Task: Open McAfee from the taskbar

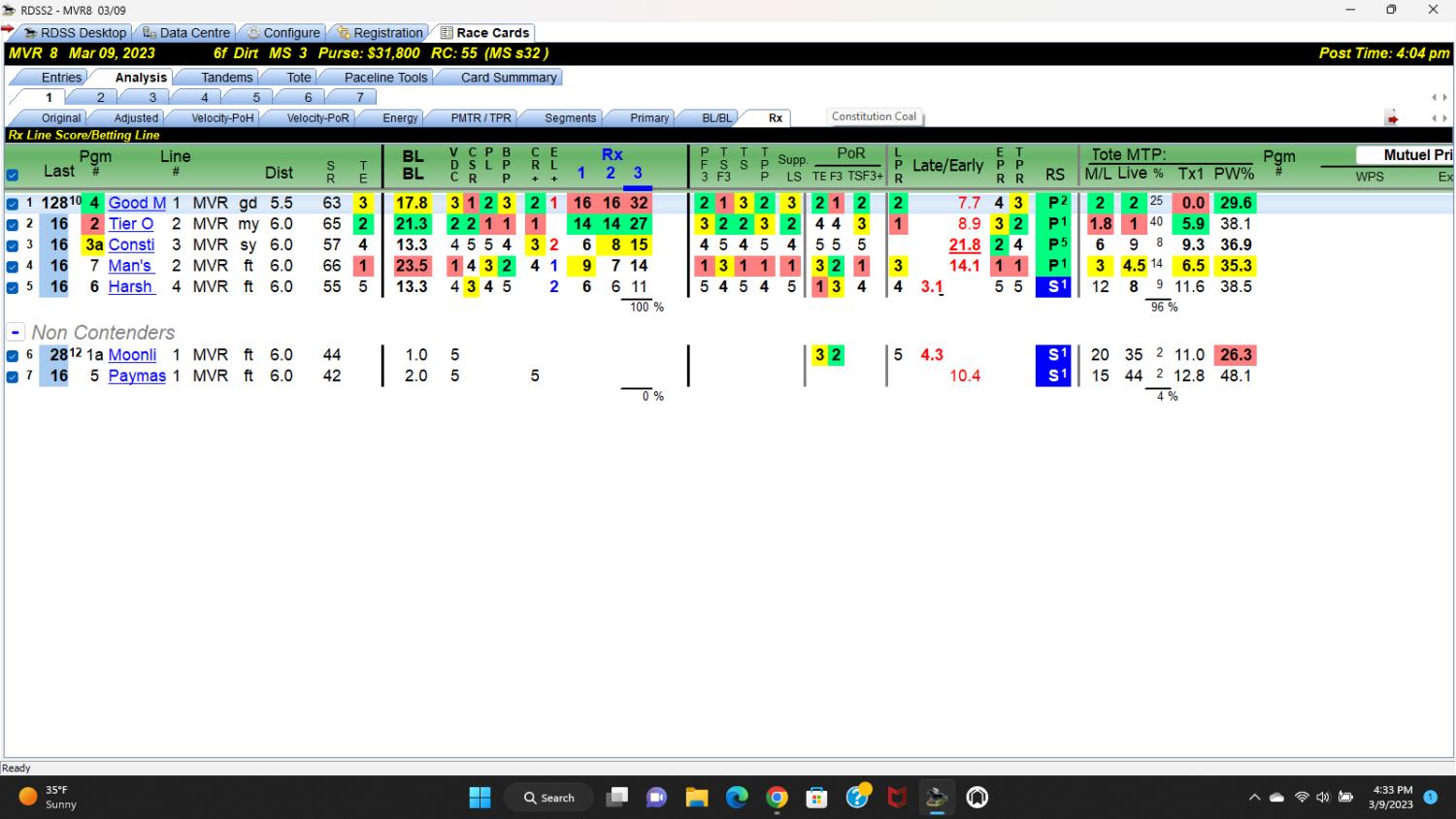Action: (898, 798)
